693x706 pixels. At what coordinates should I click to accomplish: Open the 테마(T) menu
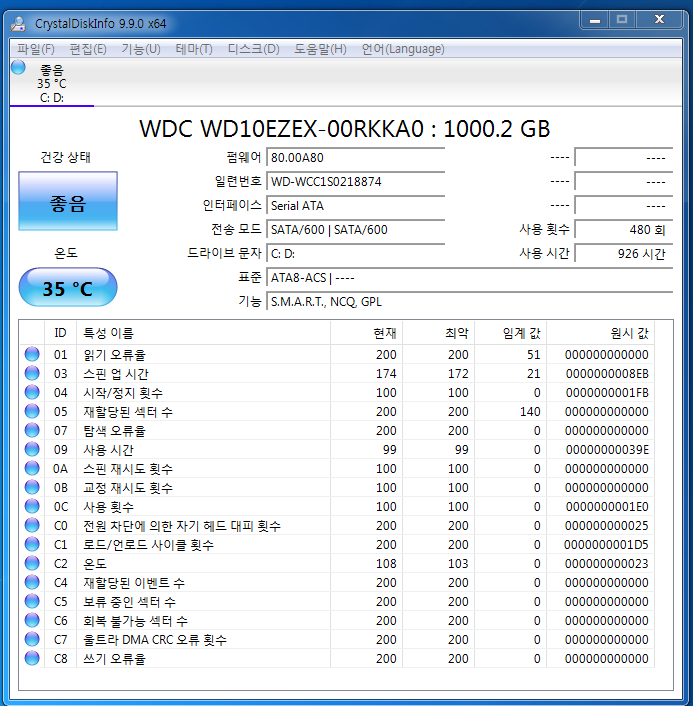194,49
